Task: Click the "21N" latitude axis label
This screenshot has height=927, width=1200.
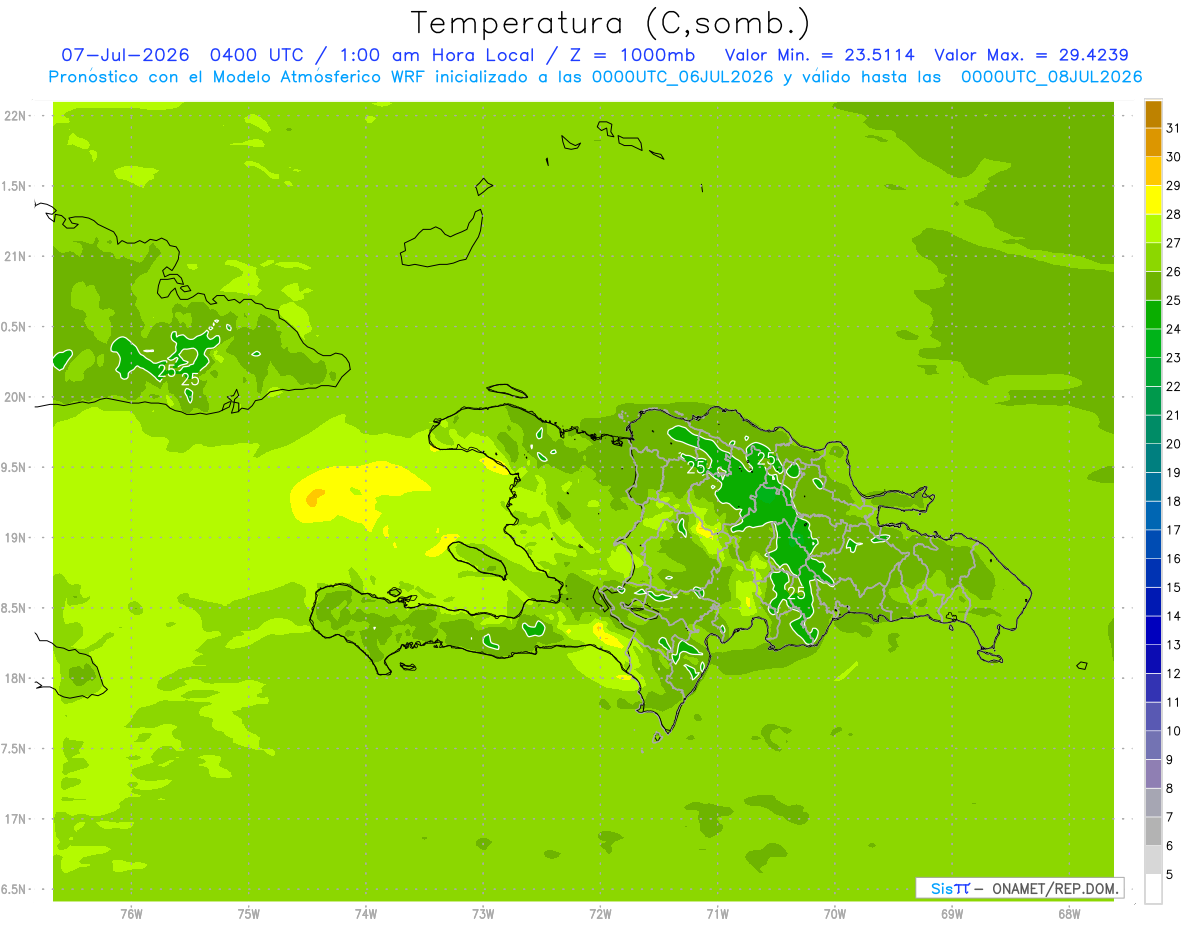Action: [x=16, y=257]
